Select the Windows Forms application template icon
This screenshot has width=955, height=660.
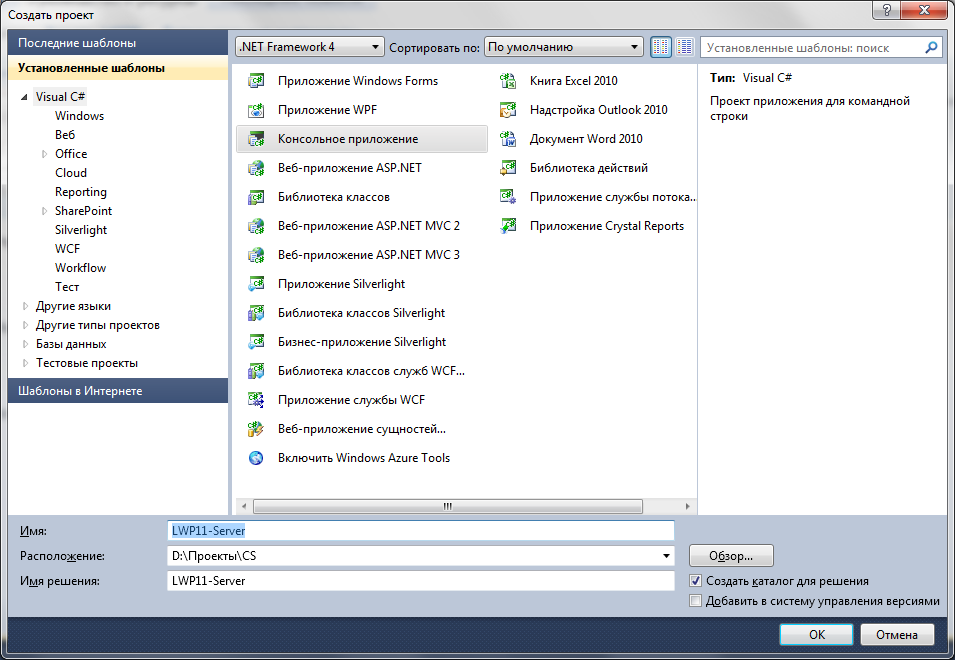(256, 80)
